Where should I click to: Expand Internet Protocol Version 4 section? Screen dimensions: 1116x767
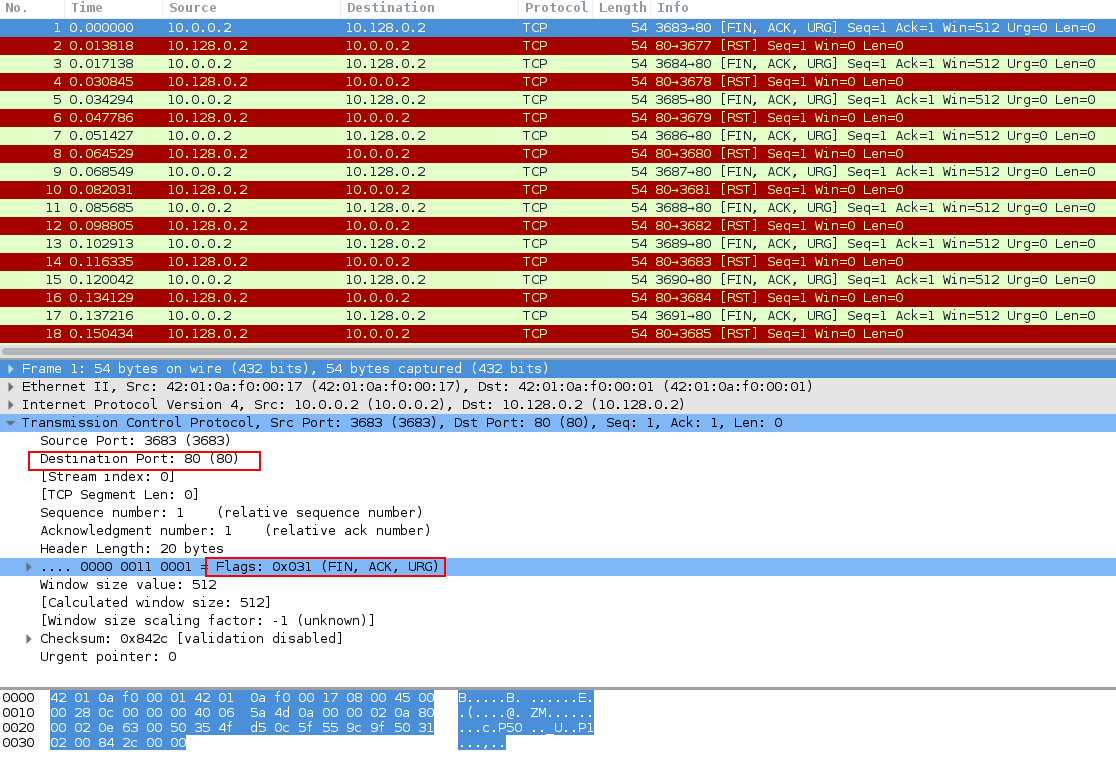(x=11, y=404)
